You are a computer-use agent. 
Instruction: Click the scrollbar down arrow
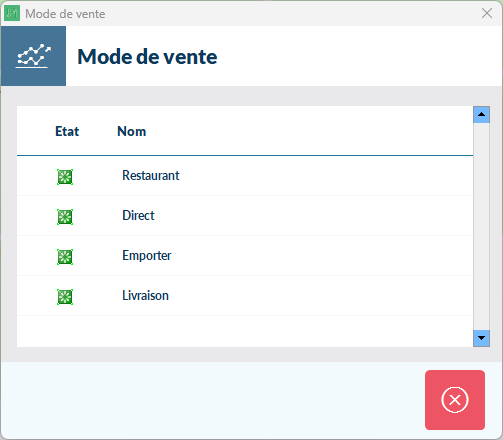(481, 338)
